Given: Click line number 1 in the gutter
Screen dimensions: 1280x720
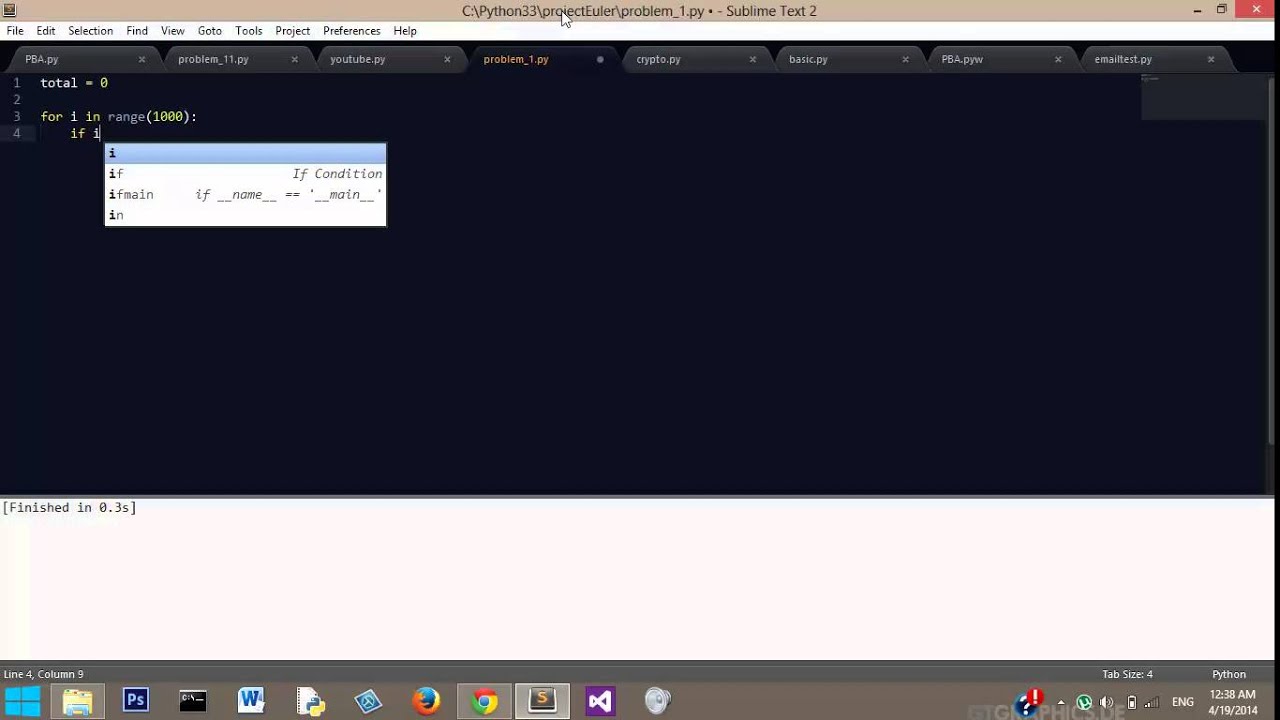Looking at the screenshot, I should pos(16,83).
